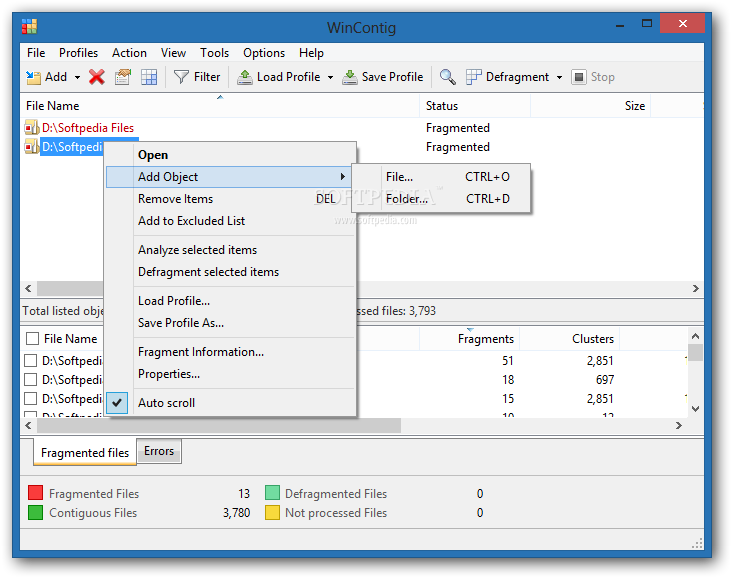Open Properties... from context menu
The image size is (732, 578).
[232, 374]
